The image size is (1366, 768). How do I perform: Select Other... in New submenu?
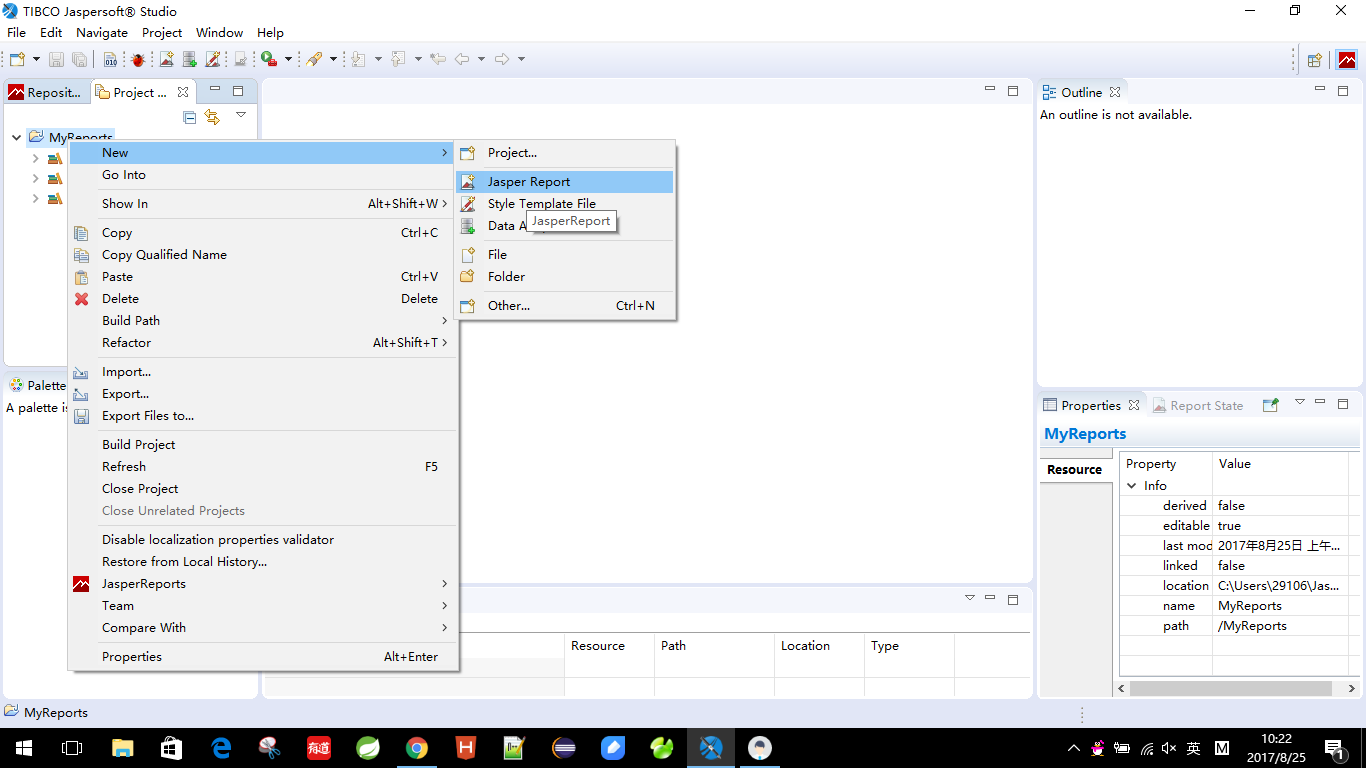pyautogui.click(x=564, y=305)
